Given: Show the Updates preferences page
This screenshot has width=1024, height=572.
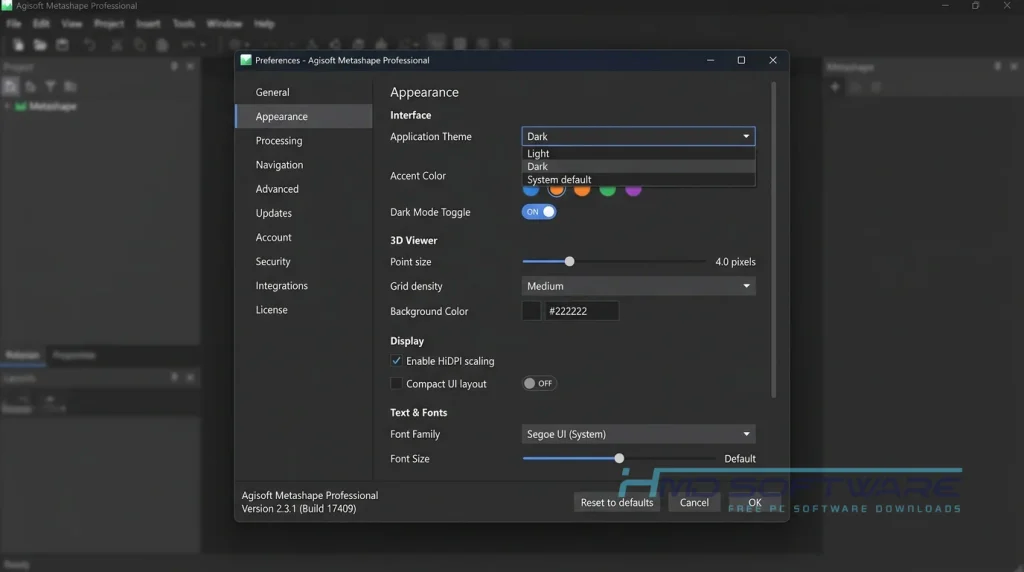Looking at the screenshot, I should [304, 213].
